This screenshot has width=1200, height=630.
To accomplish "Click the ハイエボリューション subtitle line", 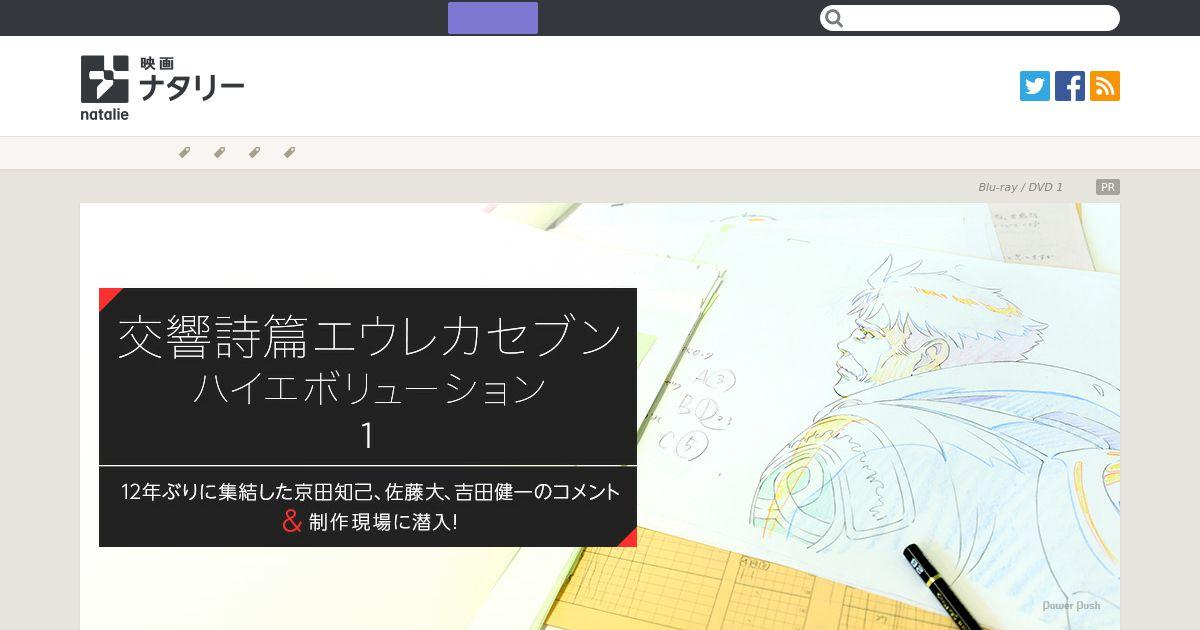I will pyautogui.click(x=369, y=388).
